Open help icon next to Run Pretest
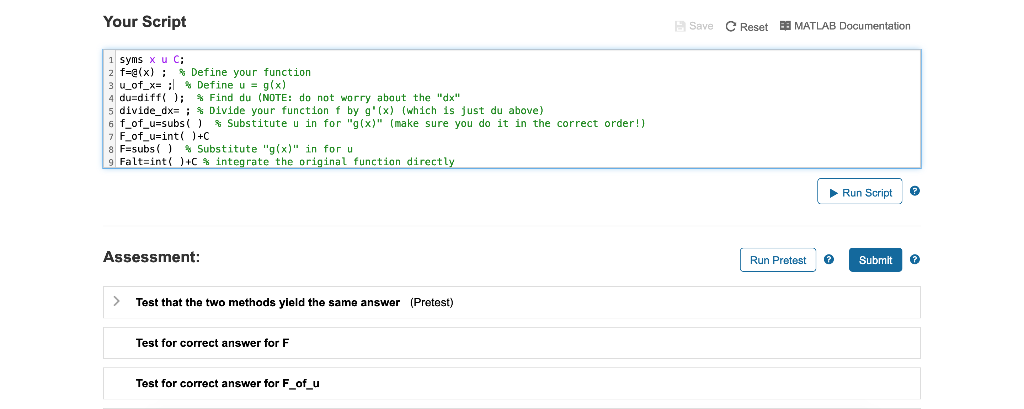The image size is (1024, 409). pyautogui.click(x=829, y=259)
